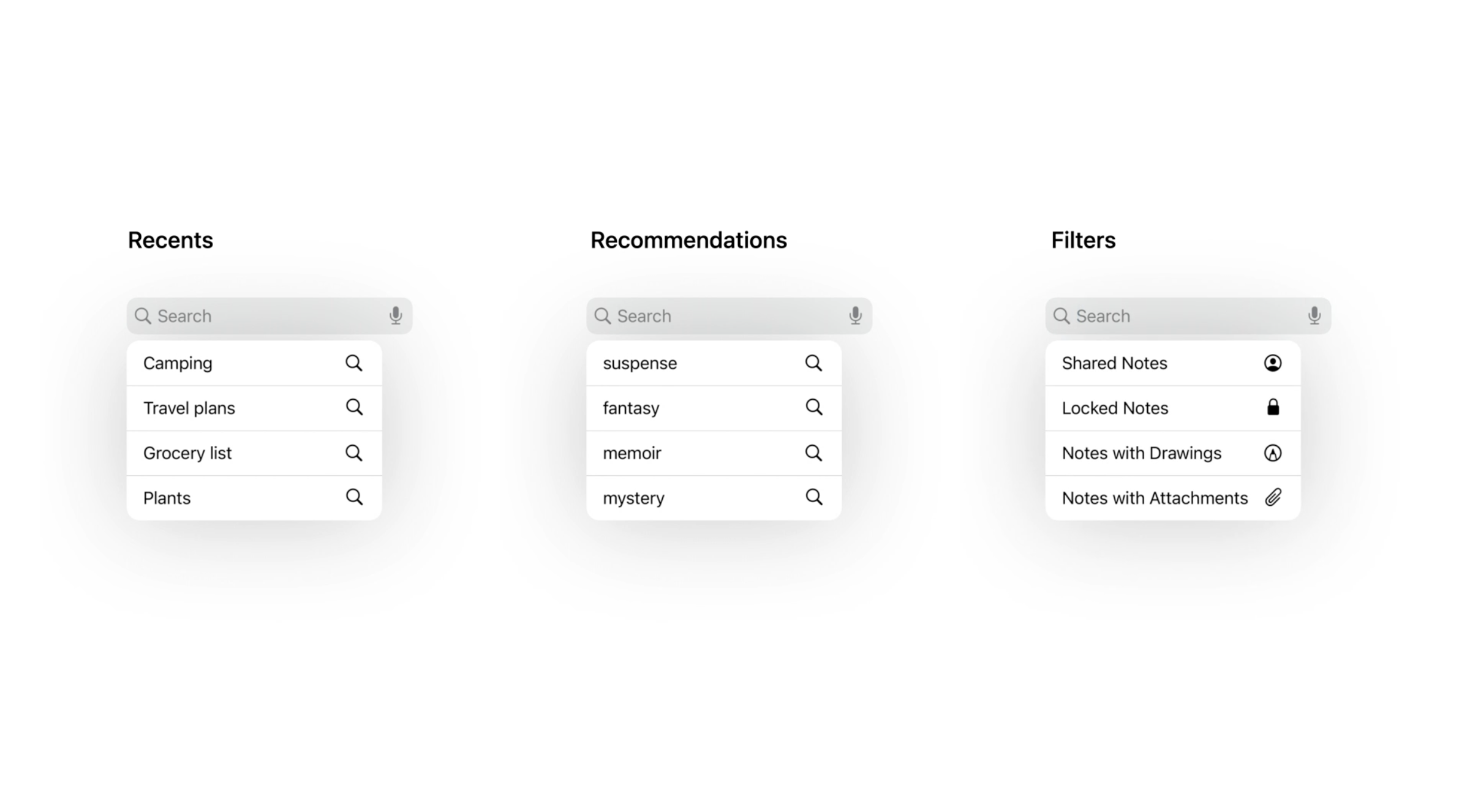Click the paperclip icon beside Notes with Attachments

point(1273,498)
